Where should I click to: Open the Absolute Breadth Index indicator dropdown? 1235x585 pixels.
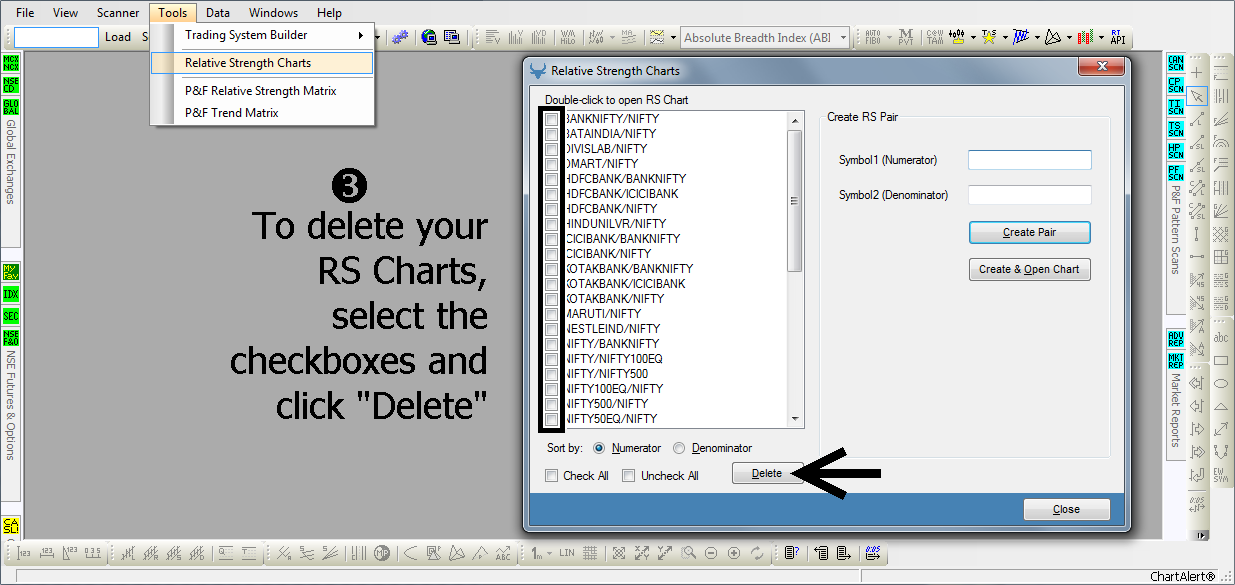842,37
